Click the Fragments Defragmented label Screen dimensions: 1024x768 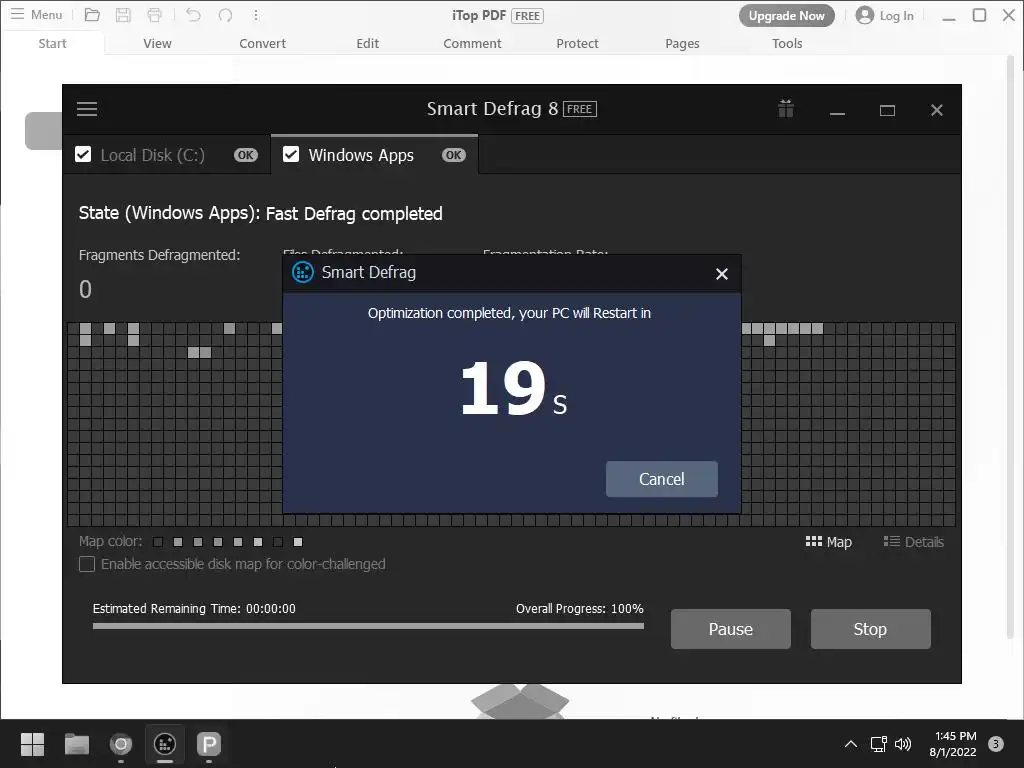click(159, 255)
